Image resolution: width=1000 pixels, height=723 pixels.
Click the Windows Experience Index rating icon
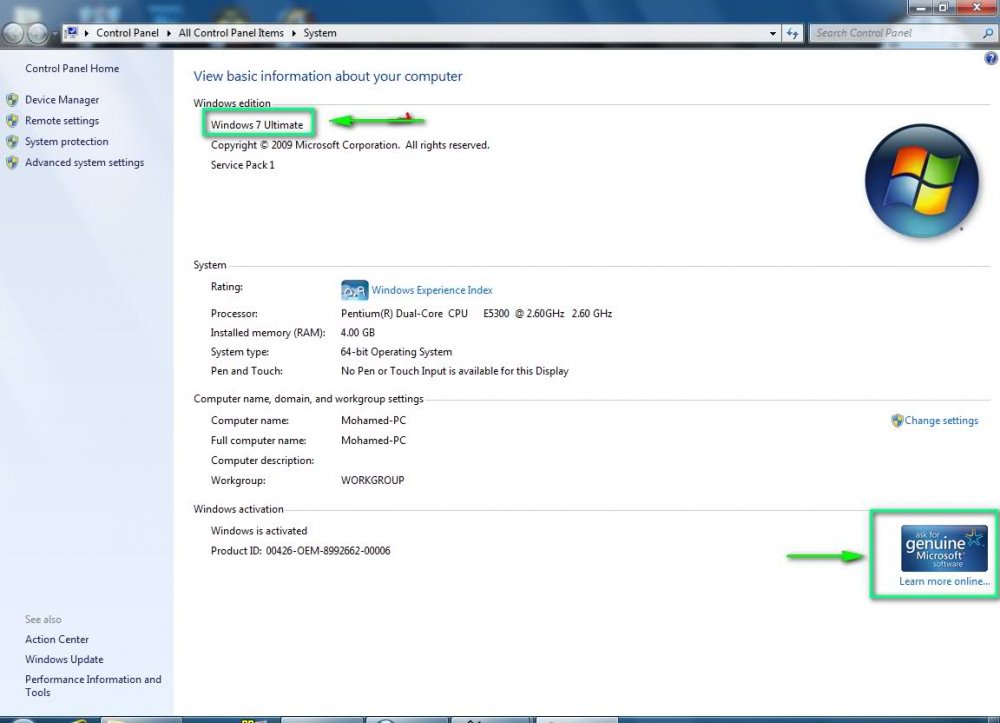coord(355,290)
